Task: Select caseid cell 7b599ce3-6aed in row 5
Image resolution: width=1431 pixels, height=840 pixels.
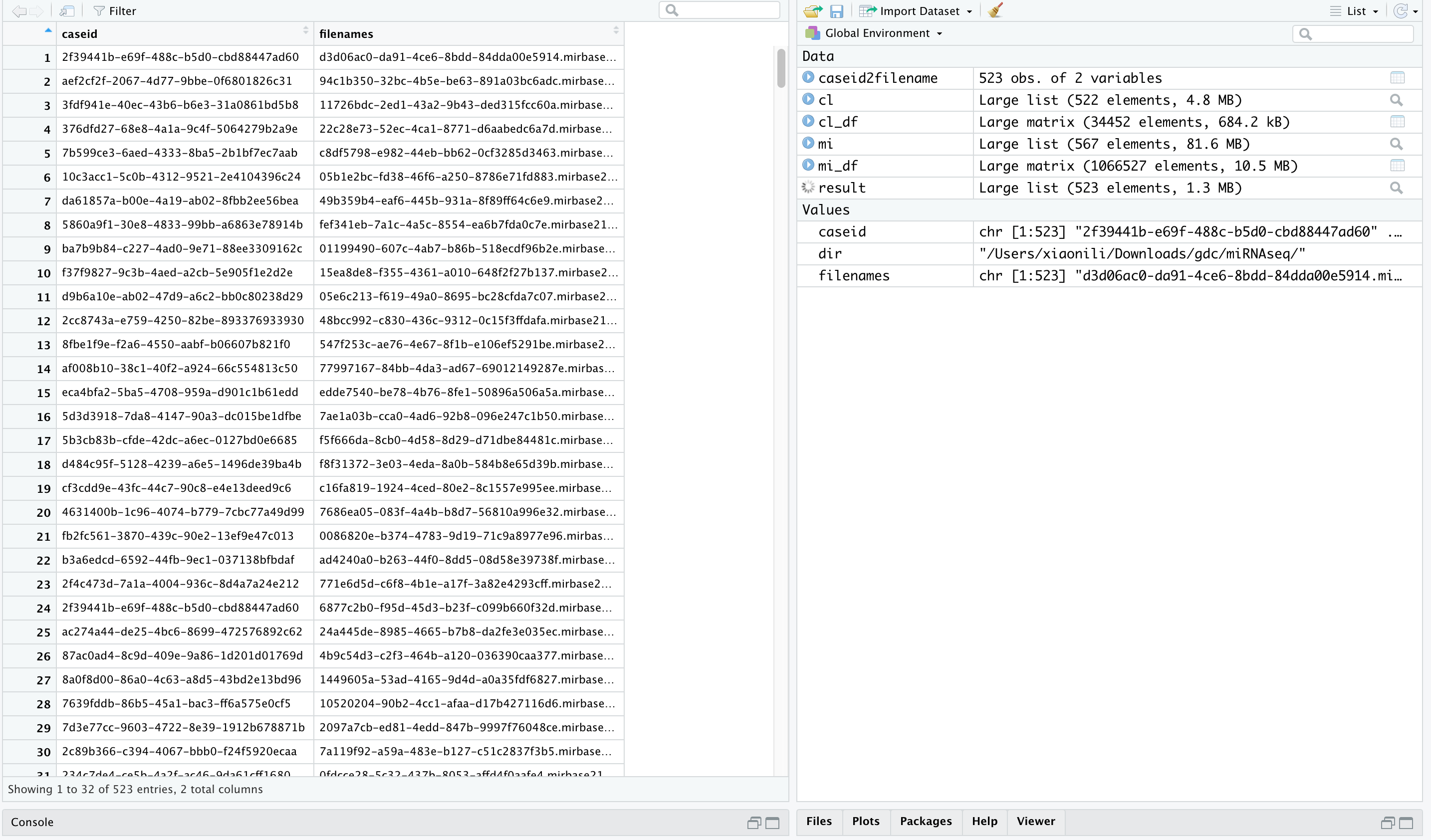Action: point(185,153)
